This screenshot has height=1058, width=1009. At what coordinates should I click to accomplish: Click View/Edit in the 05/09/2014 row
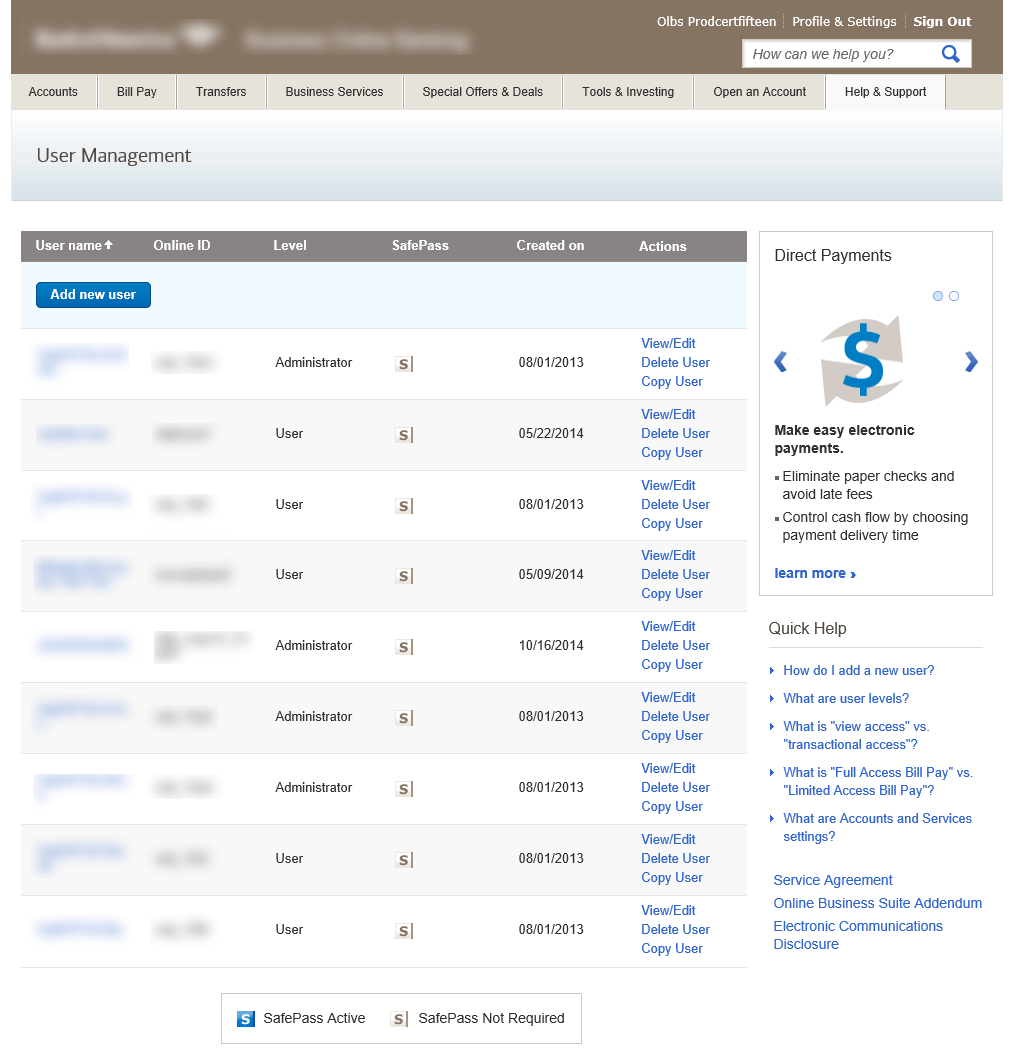(x=668, y=555)
